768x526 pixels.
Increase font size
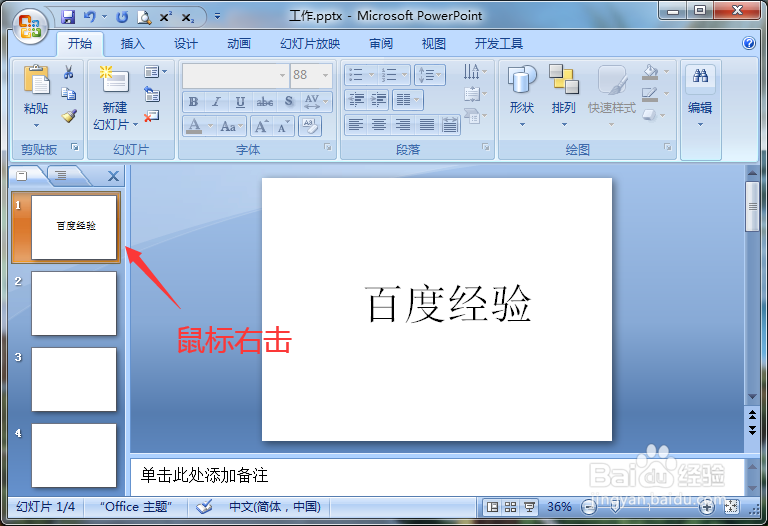tap(262, 126)
